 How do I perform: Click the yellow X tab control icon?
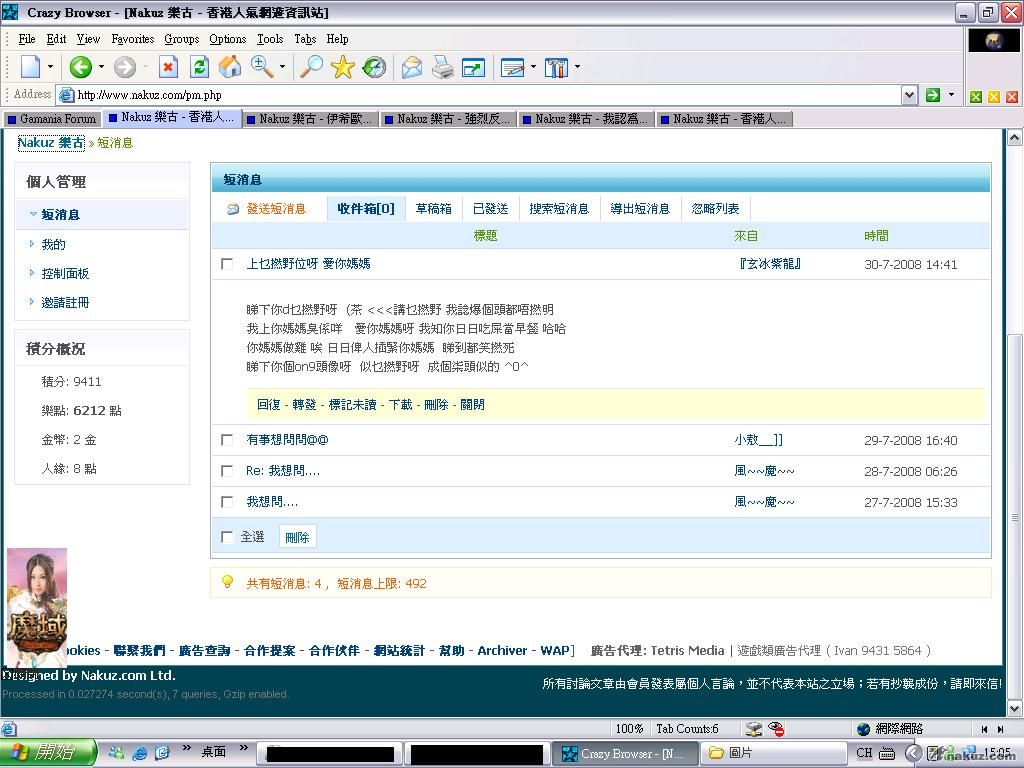pyautogui.click(x=994, y=97)
